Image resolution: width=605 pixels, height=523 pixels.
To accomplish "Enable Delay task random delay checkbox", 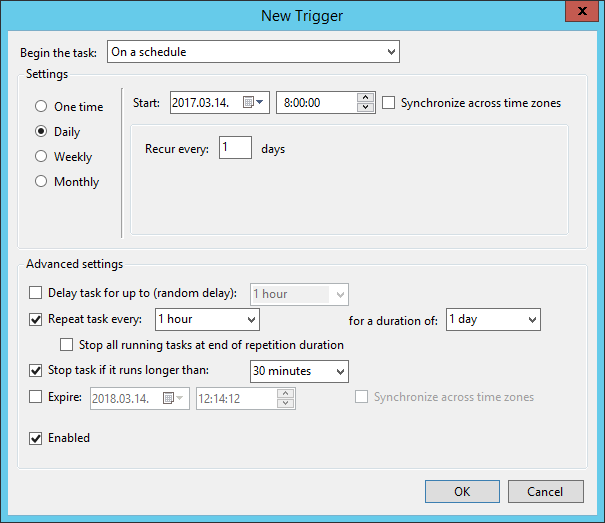I will tap(37, 293).
